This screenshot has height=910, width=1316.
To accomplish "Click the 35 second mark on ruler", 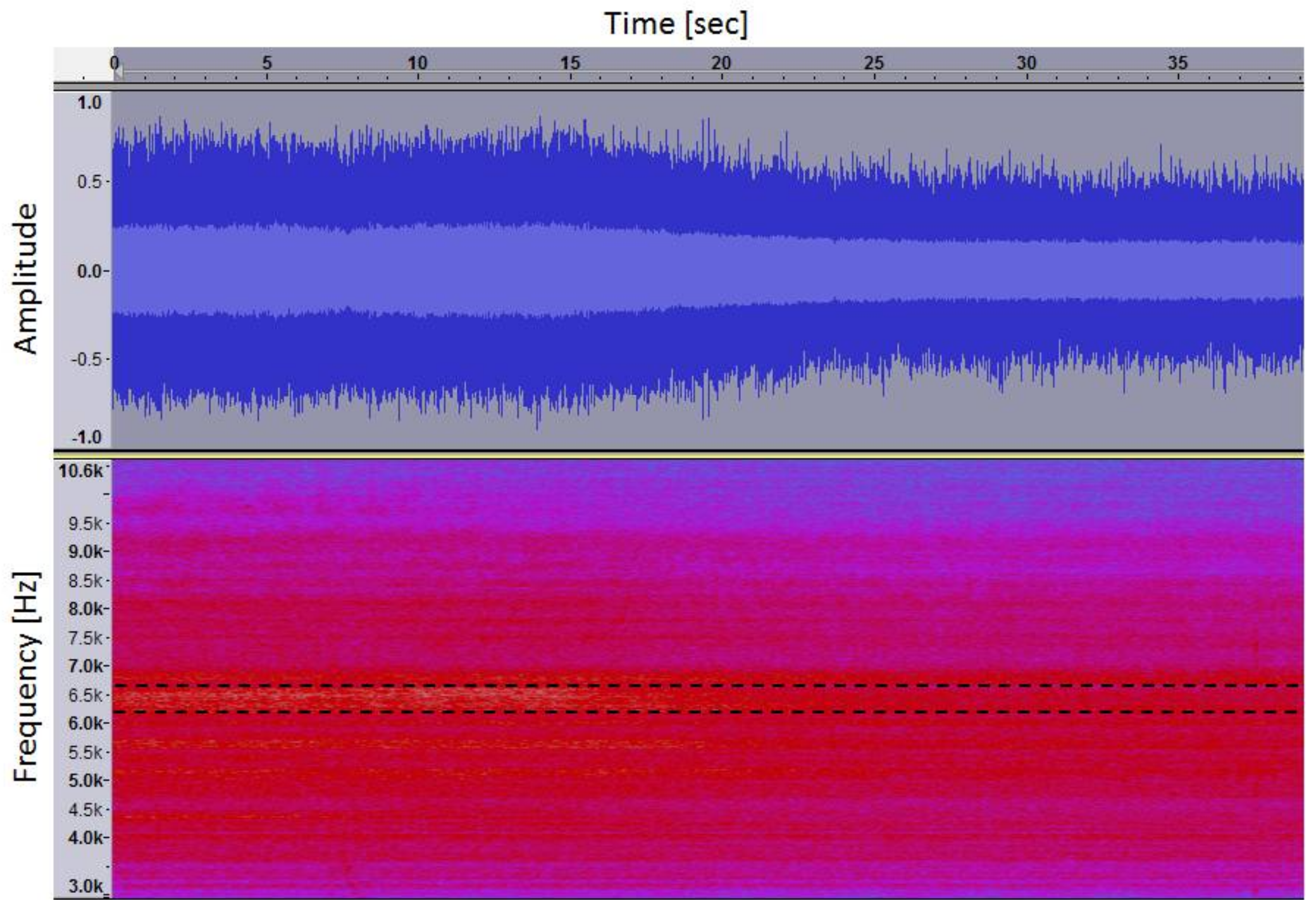I will click(x=1177, y=63).
